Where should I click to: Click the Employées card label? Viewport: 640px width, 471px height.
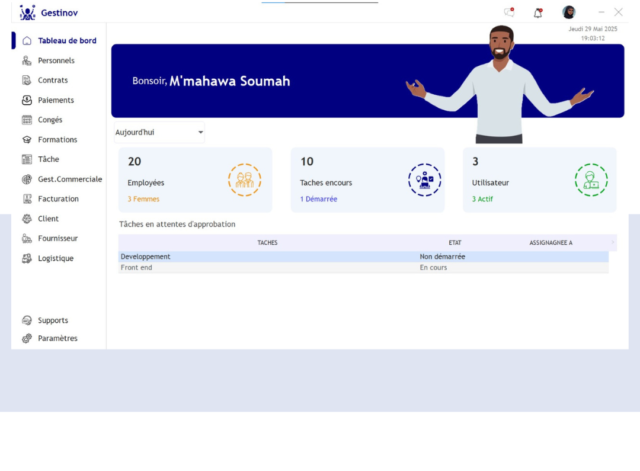(146, 183)
